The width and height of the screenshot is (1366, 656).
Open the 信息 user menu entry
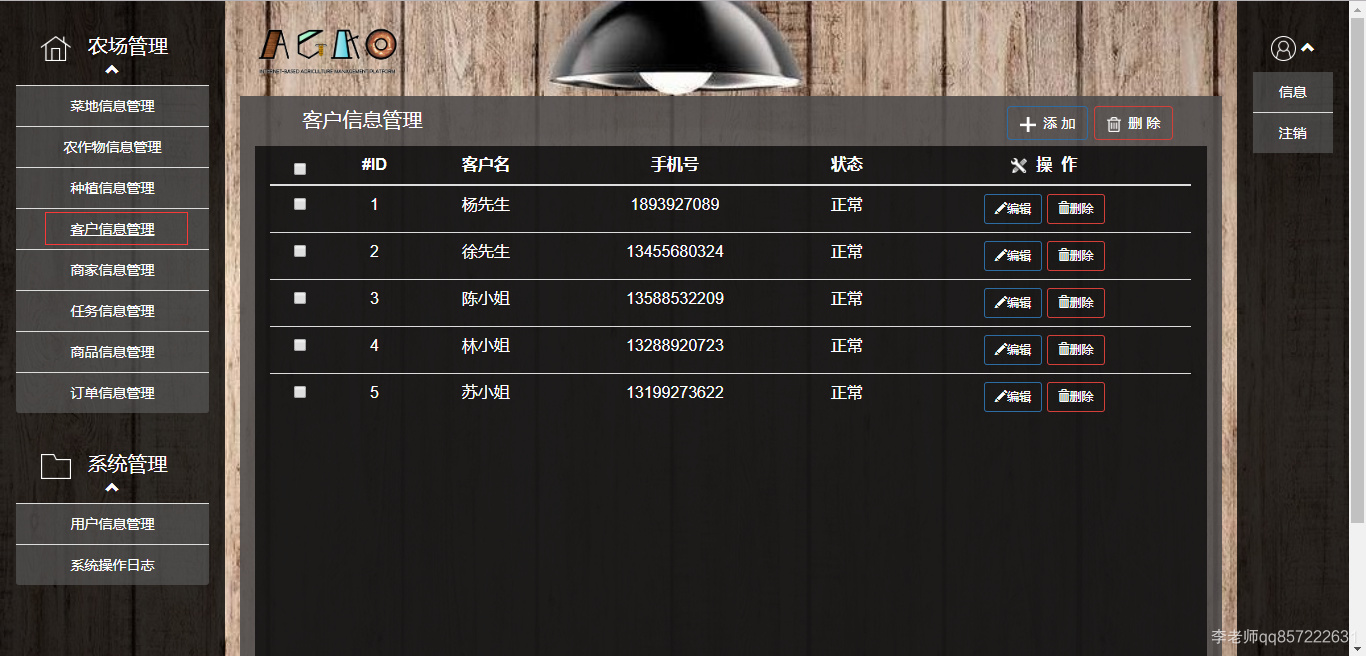click(1293, 92)
